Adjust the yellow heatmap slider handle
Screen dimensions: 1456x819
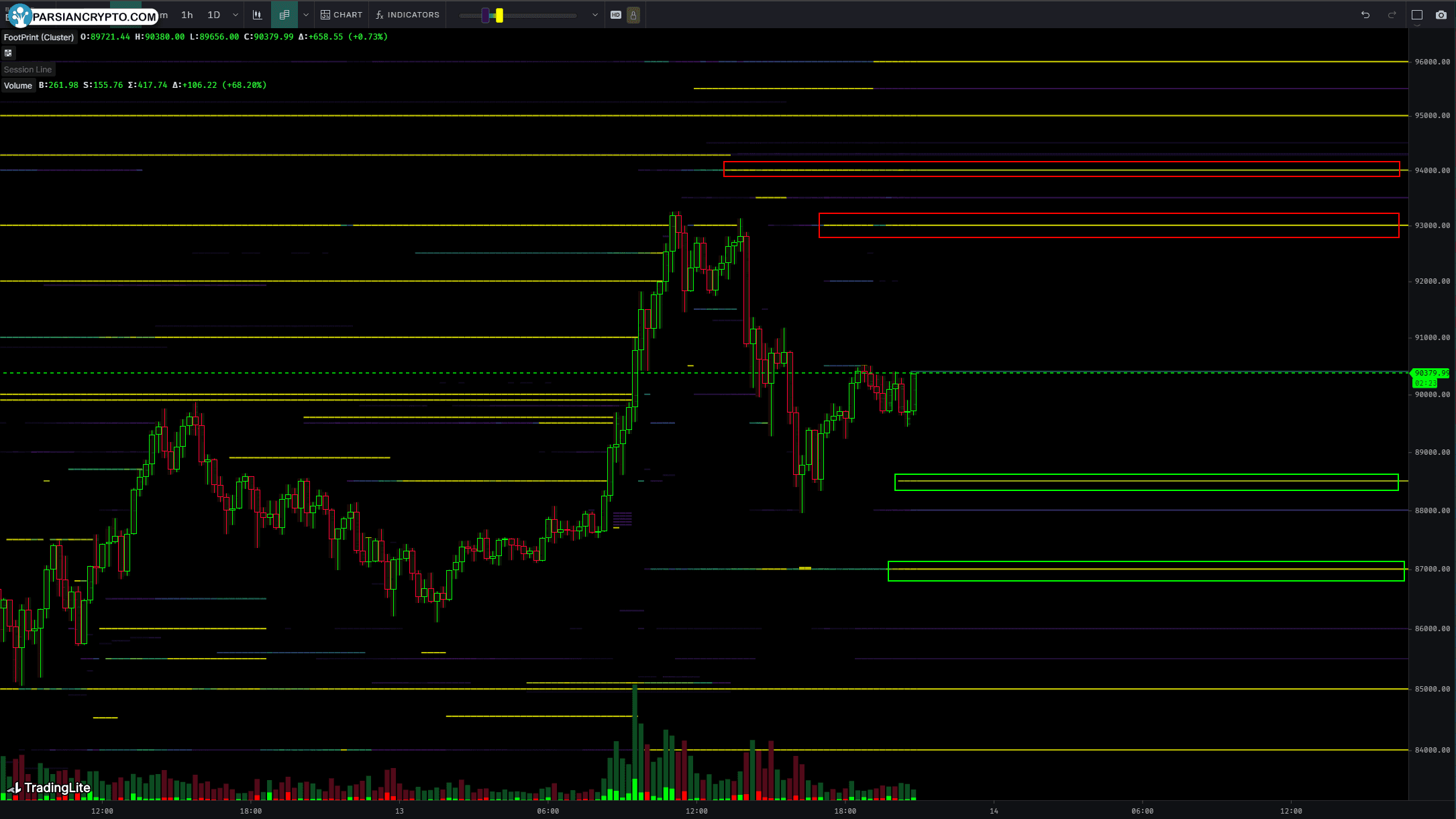click(499, 15)
